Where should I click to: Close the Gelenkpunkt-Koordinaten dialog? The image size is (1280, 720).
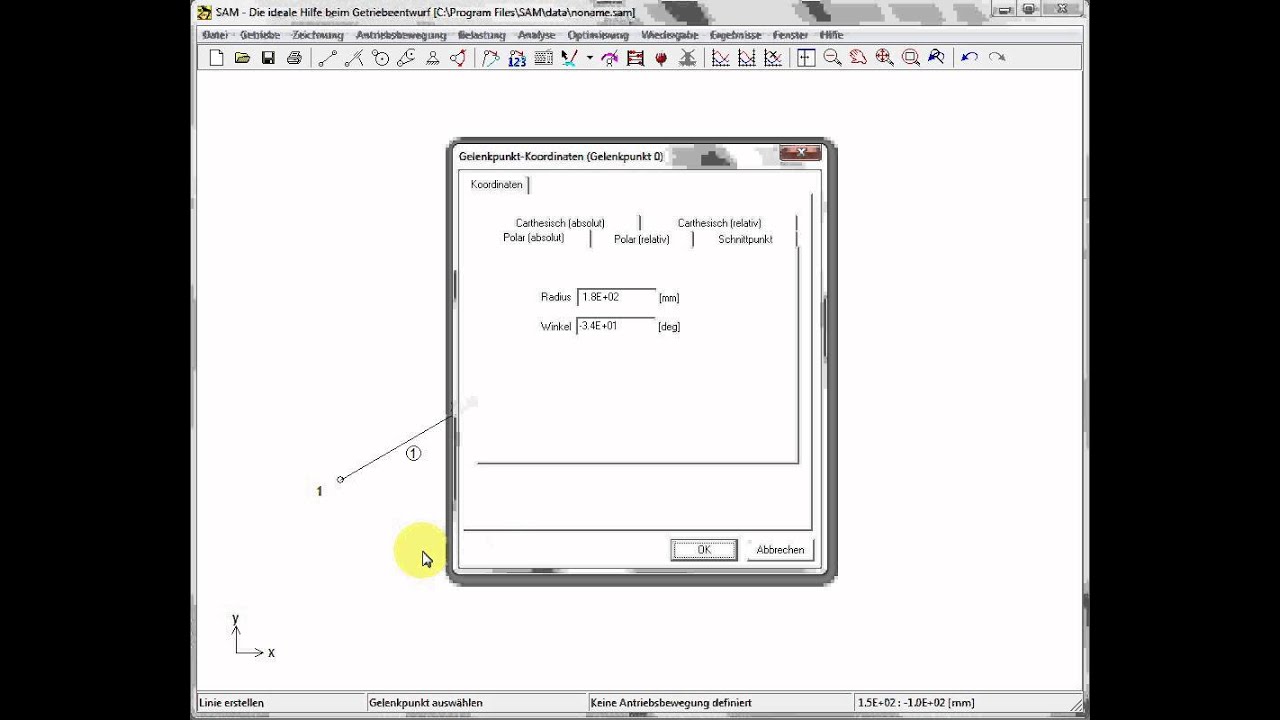[x=801, y=153]
